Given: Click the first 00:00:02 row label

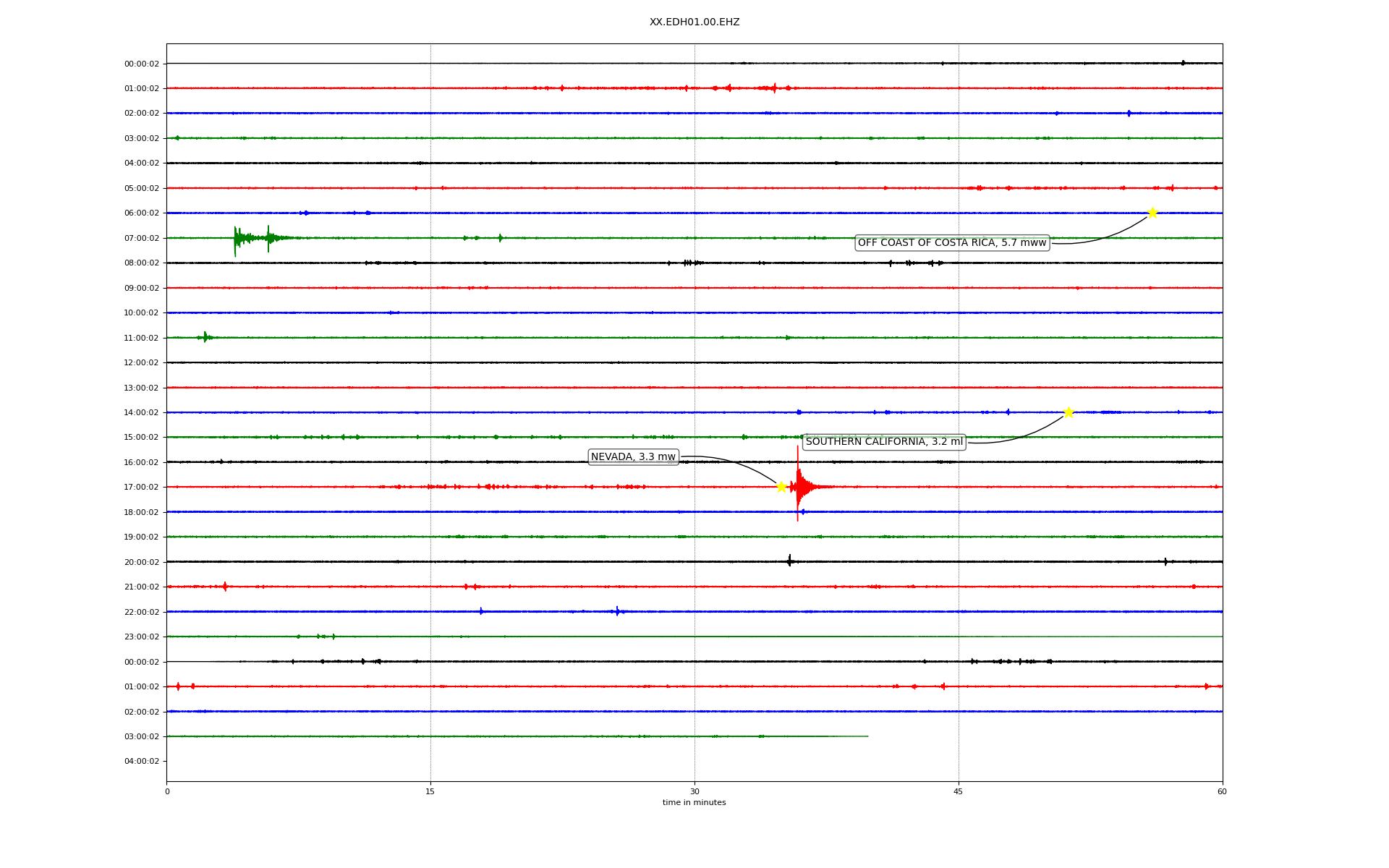Looking at the screenshot, I should tap(141, 64).
